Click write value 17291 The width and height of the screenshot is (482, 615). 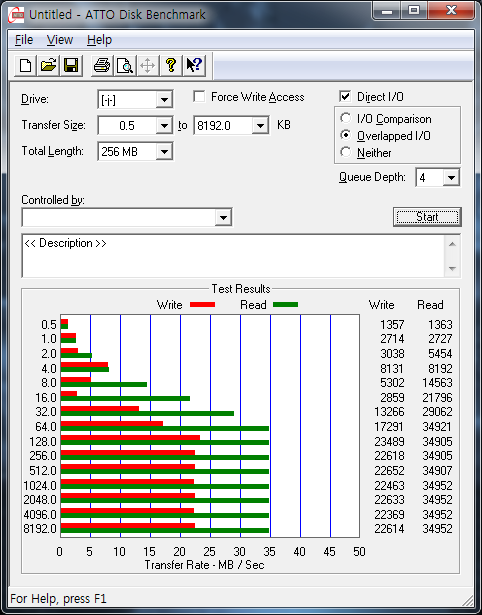(x=389, y=427)
